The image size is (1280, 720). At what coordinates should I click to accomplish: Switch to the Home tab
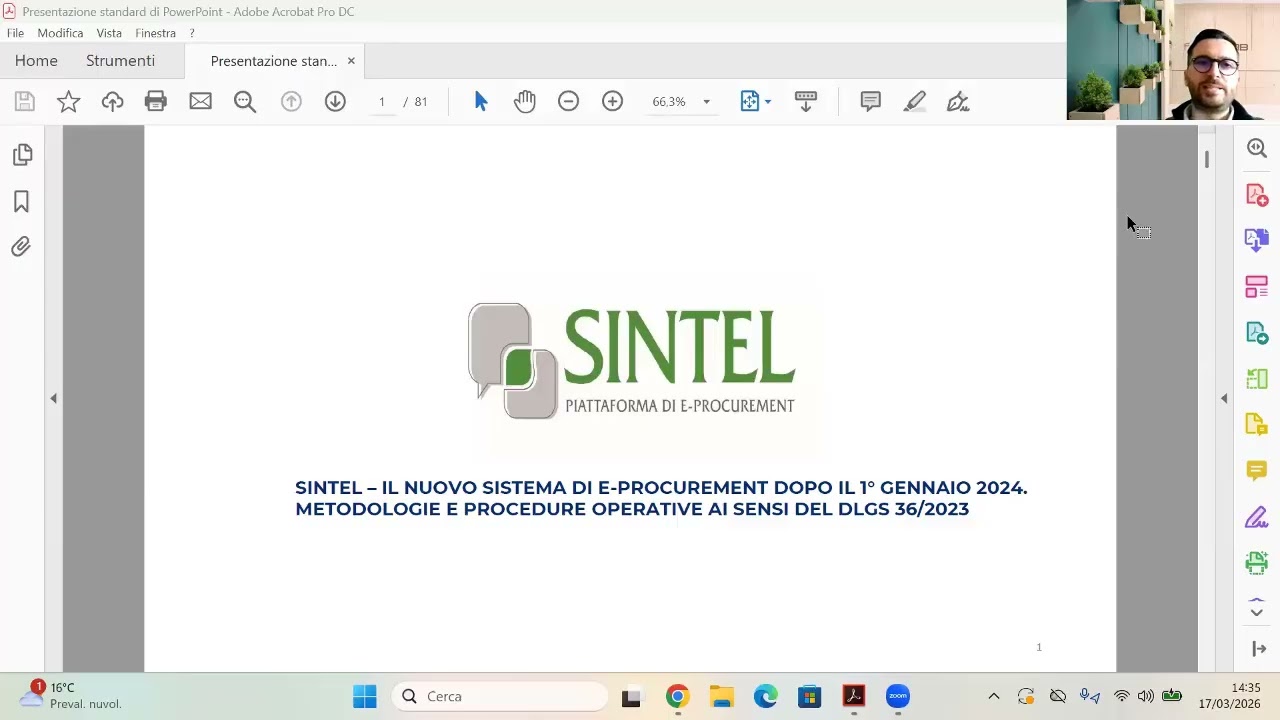(36, 61)
